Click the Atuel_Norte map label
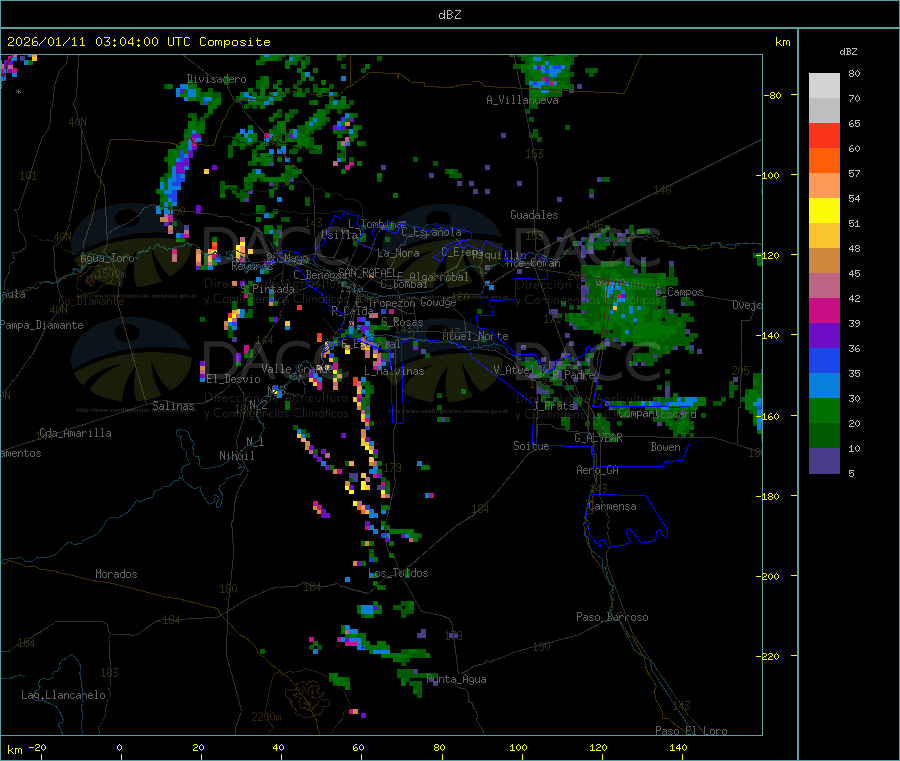The width and height of the screenshot is (900, 761). pos(475,336)
